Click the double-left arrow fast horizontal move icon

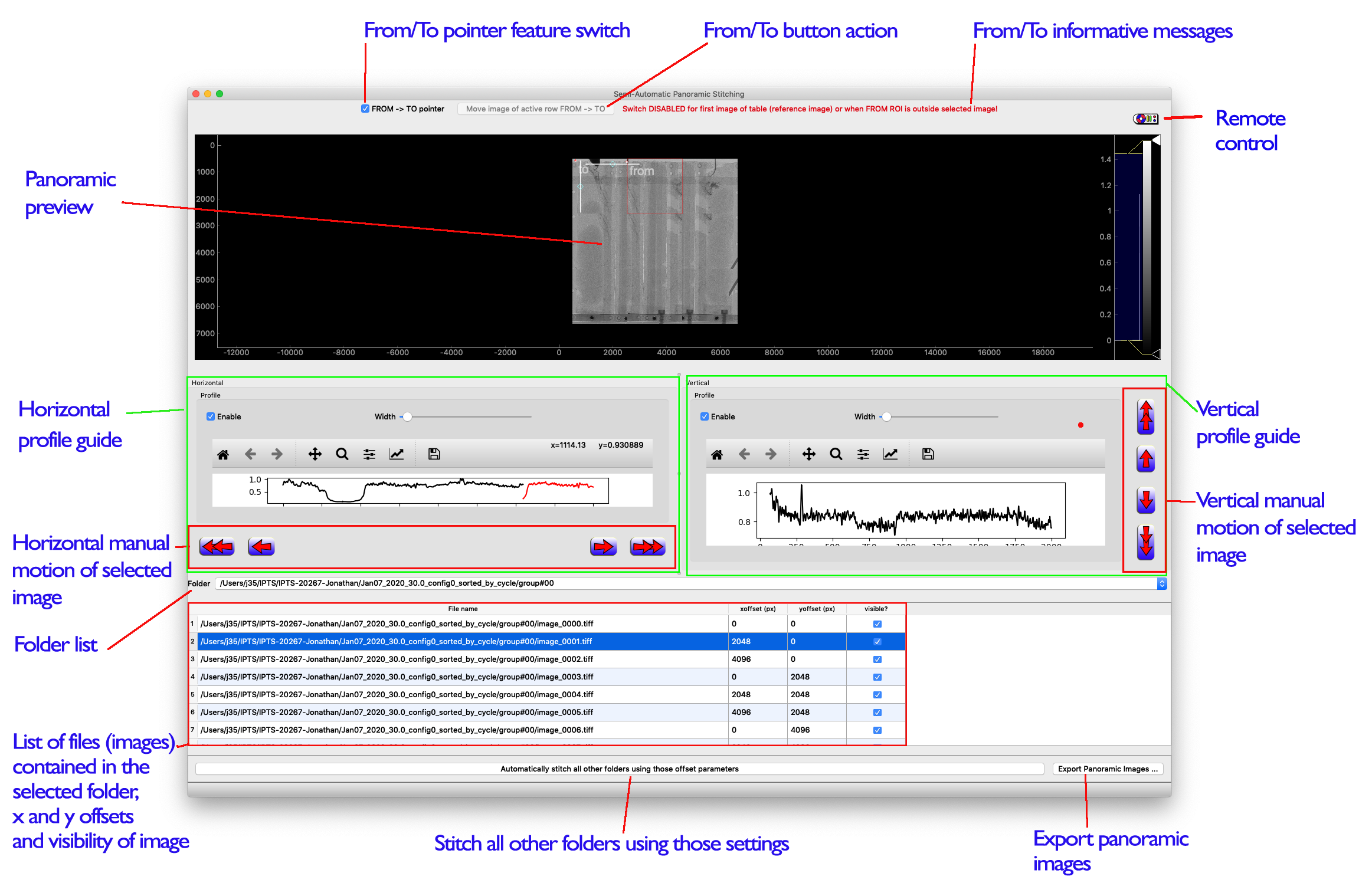(x=217, y=547)
